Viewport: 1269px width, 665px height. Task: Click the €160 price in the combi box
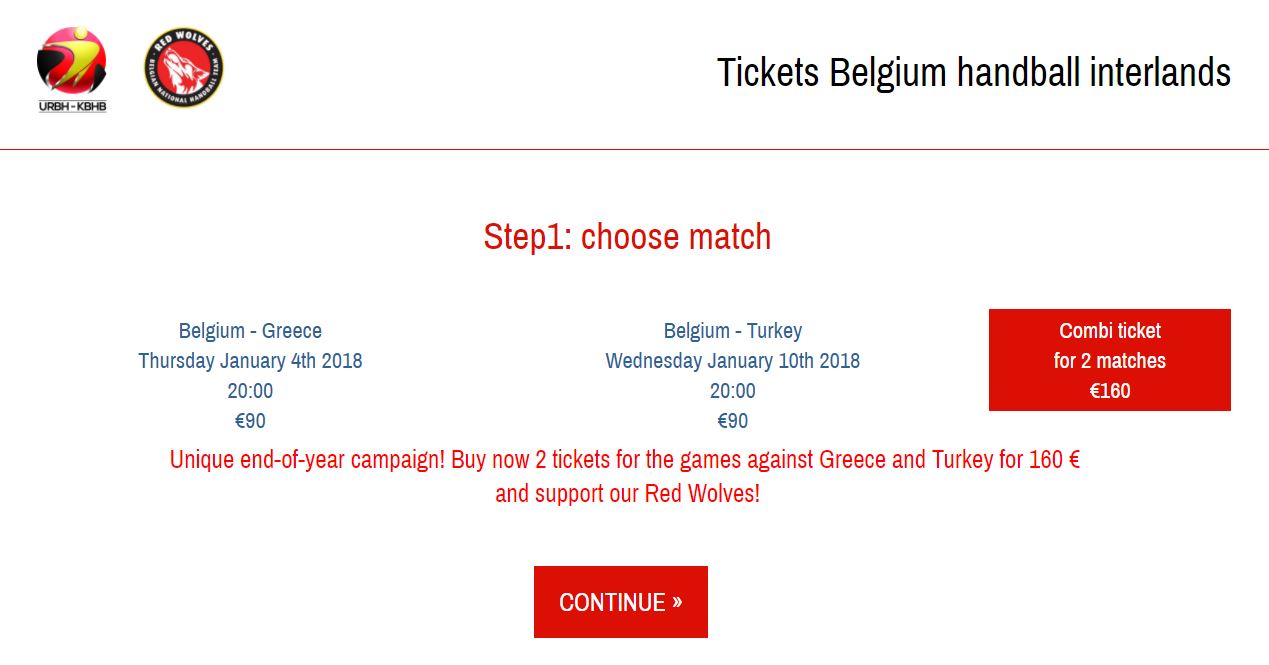point(1110,390)
